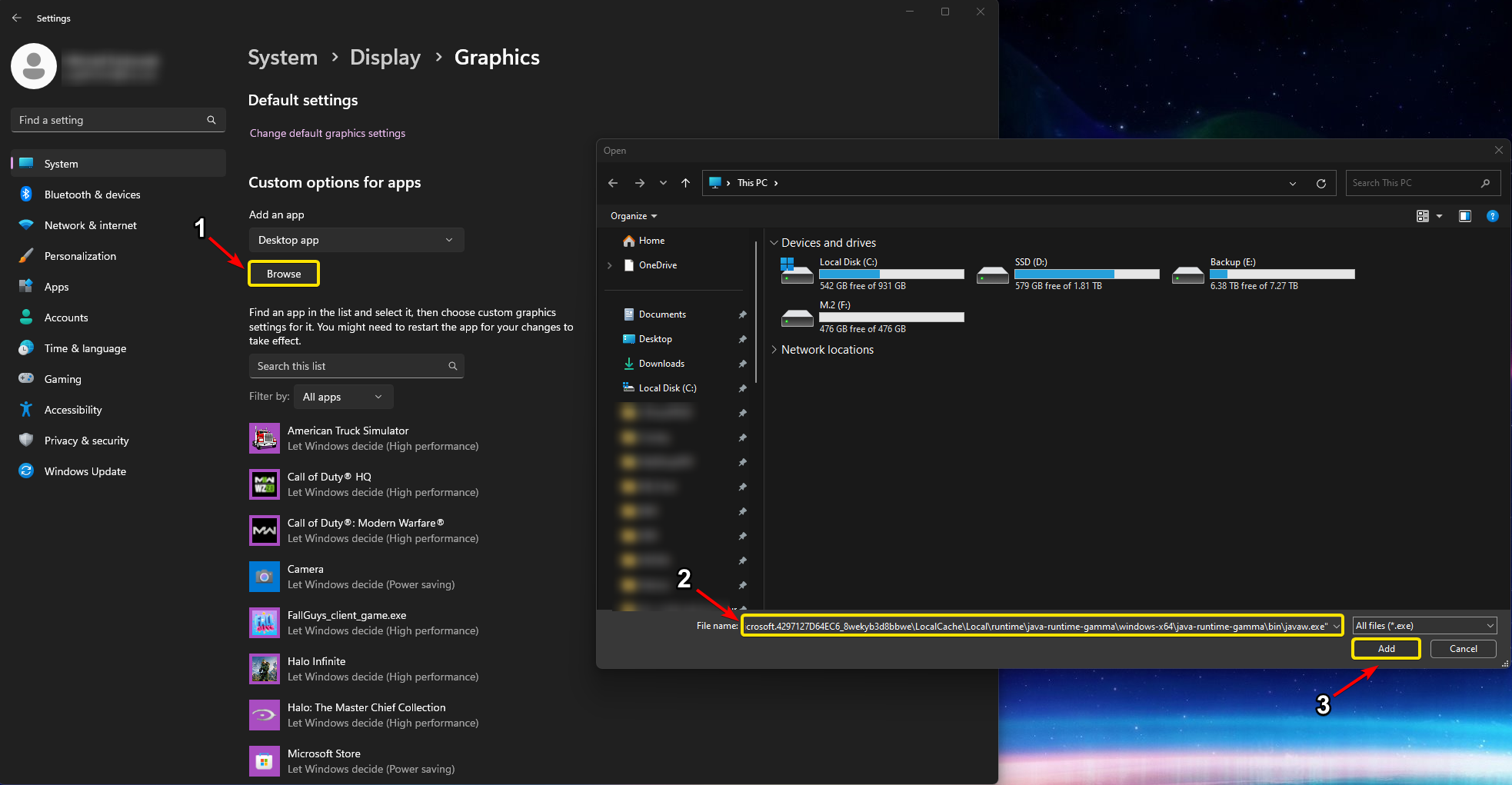Expand the OneDrive tree node
The height and width of the screenshot is (785, 1512).
point(610,265)
